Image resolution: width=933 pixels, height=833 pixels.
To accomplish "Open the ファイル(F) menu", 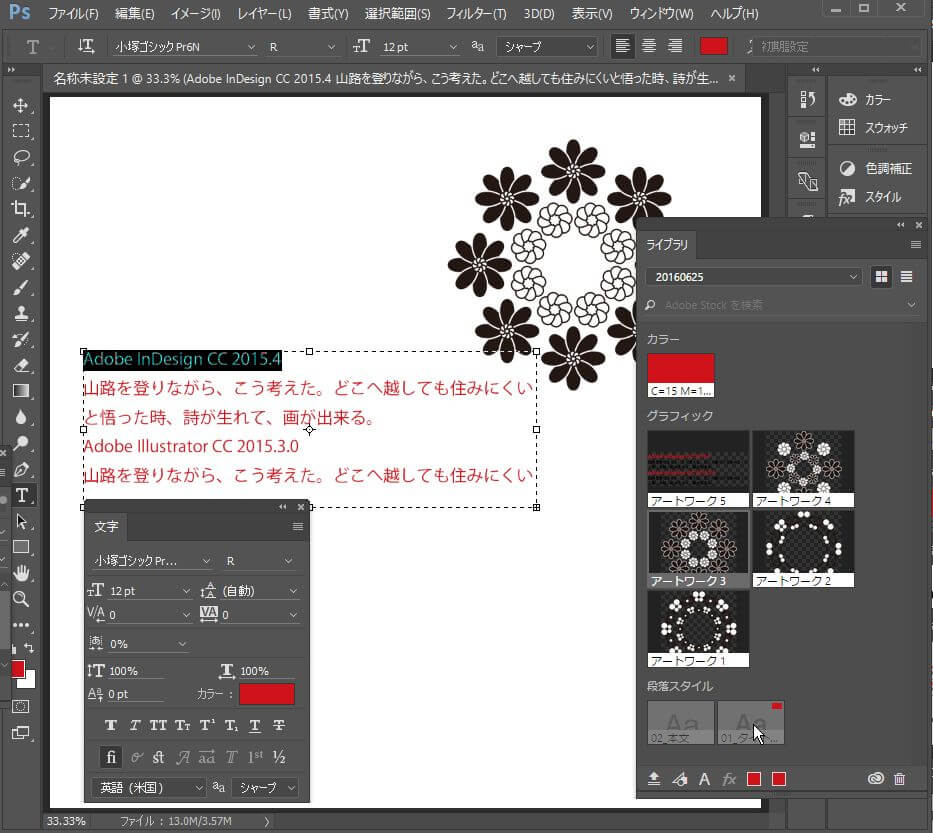I will pos(73,14).
